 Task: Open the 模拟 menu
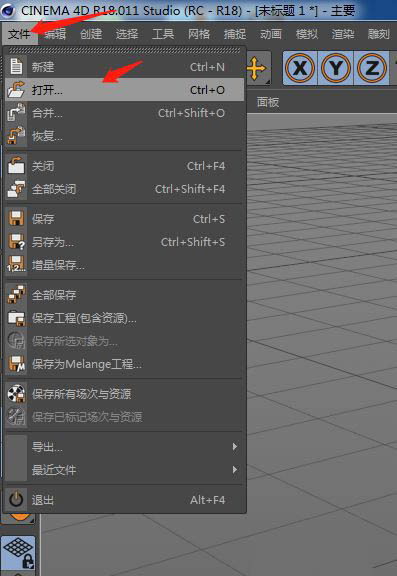[307, 34]
